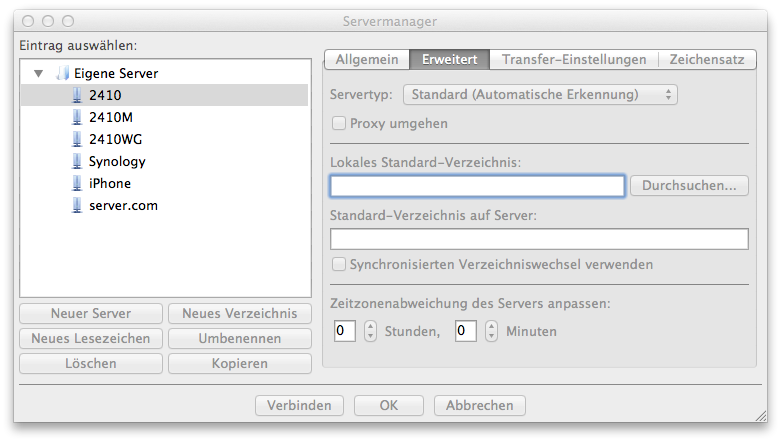Open the Servertyp dropdown menu
The image size is (781, 442).
(x=539, y=95)
